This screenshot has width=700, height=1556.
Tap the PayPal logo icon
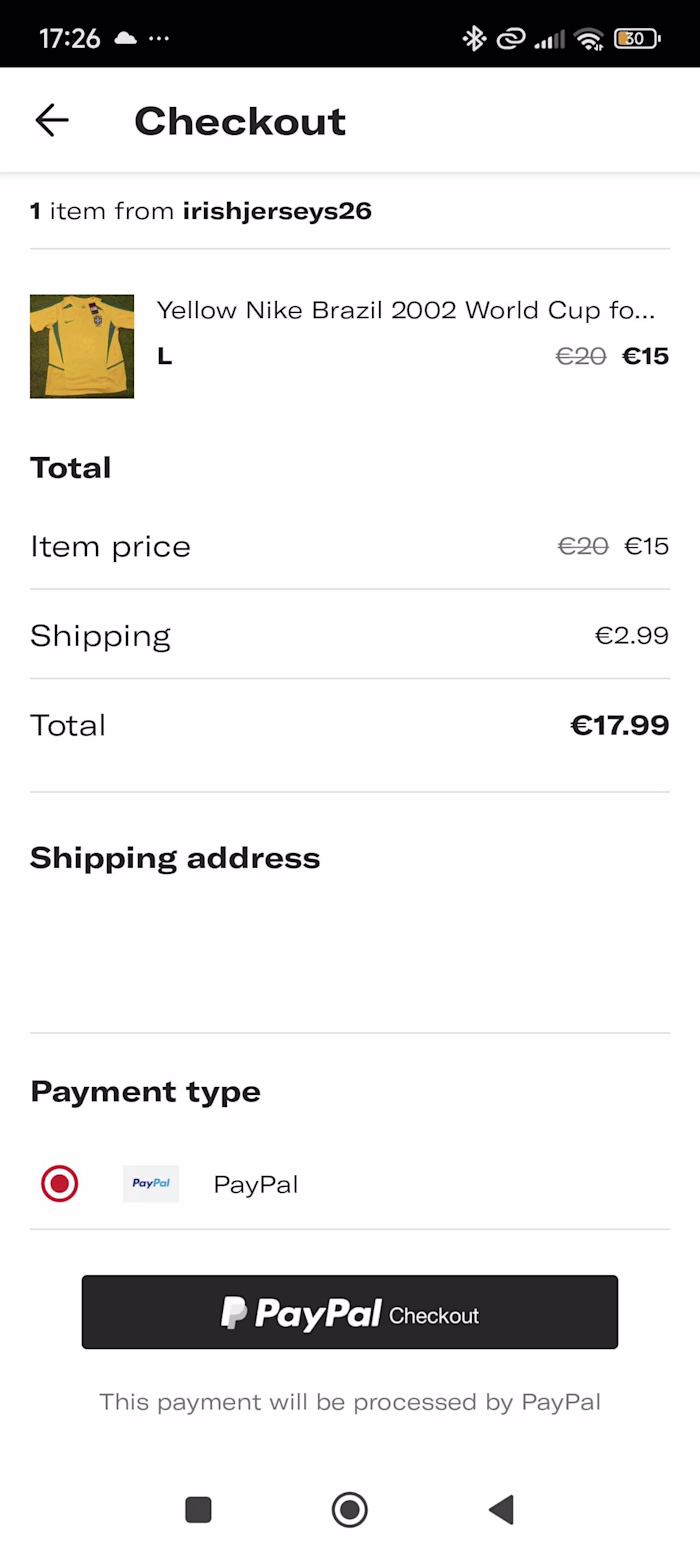150,1183
